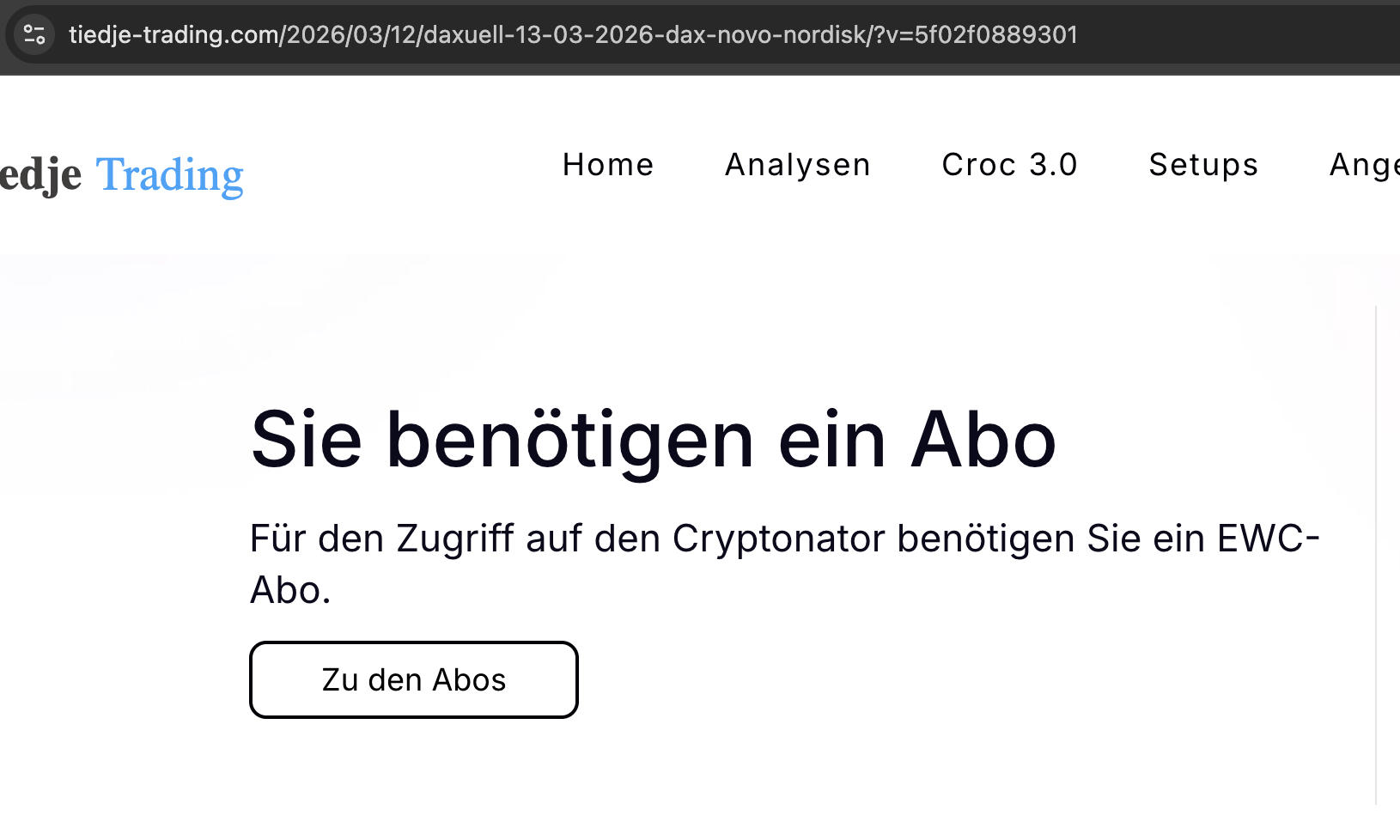Image resolution: width=1400 pixels, height=840 pixels.
Task: Click the cut-off 'Ange' navigation item
Action: tap(1364, 164)
